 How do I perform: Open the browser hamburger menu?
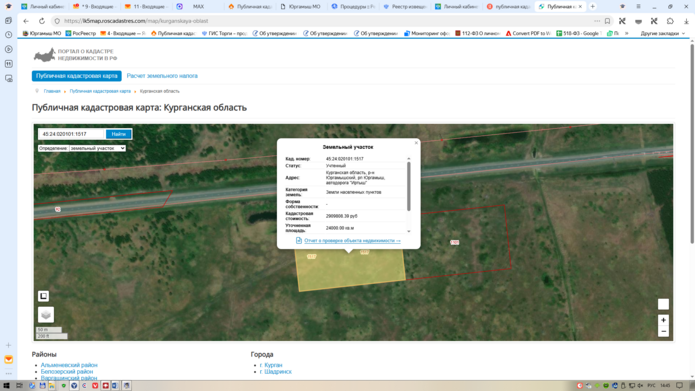(638, 6)
